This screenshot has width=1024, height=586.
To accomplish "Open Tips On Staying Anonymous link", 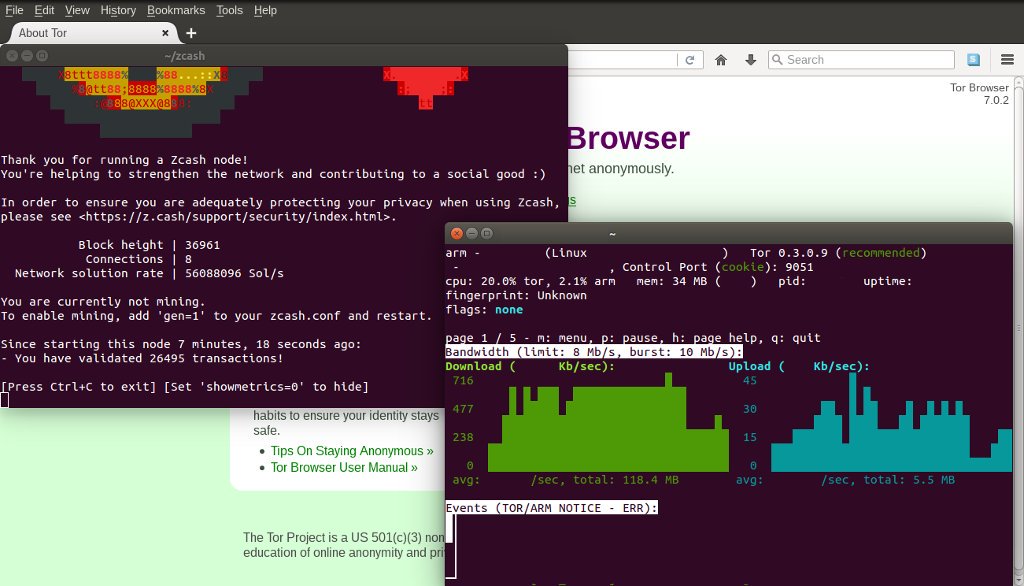I will [352, 451].
